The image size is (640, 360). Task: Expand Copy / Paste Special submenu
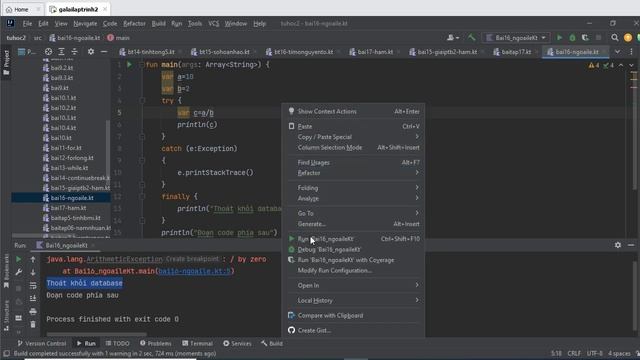354,137
